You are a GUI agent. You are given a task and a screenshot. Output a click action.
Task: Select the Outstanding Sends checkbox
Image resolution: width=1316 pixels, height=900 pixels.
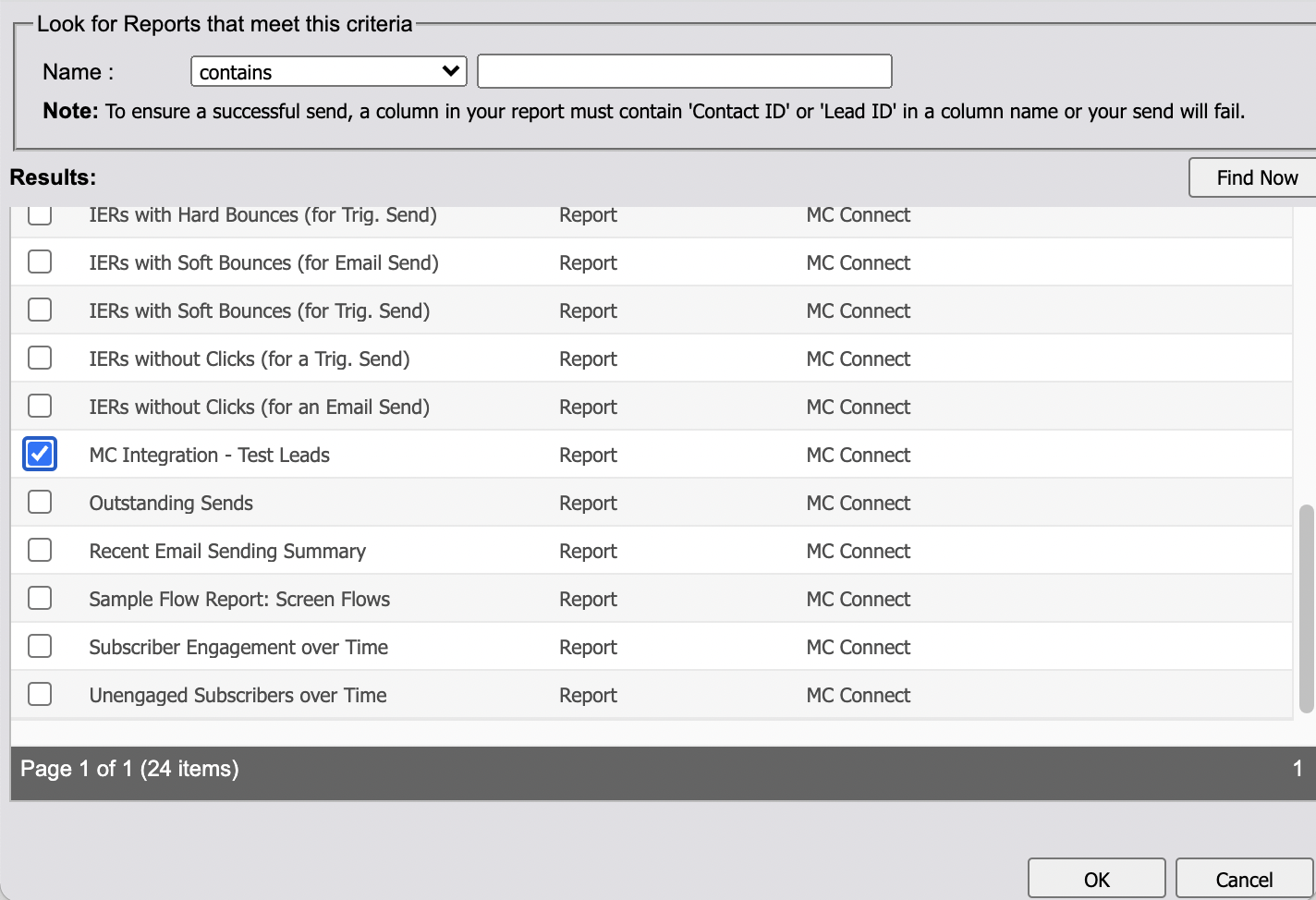(x=40, y=502)
